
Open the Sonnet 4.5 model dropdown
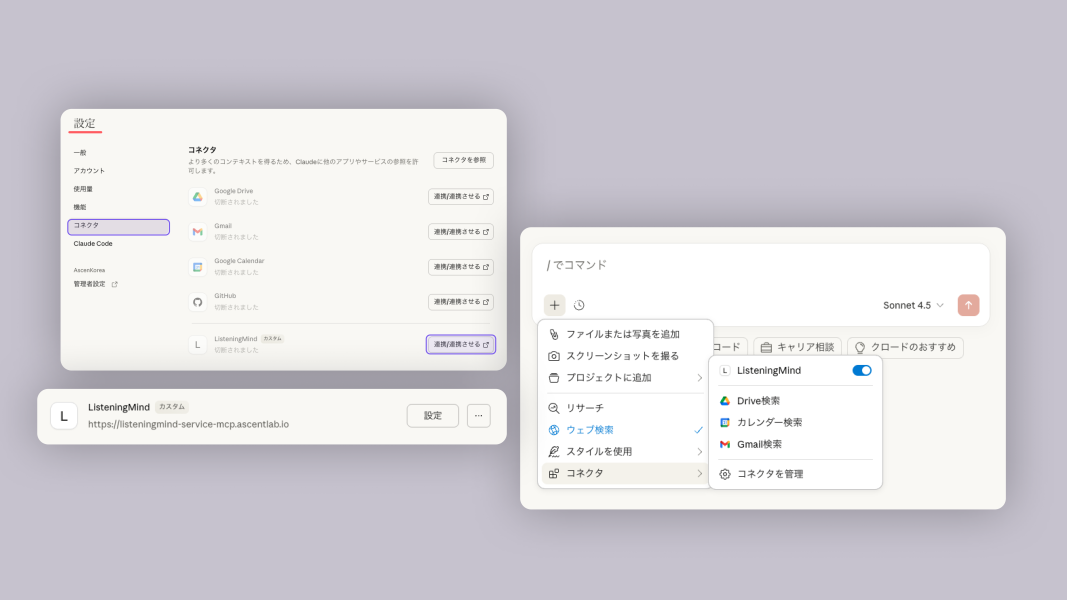pyautogui.click(x=910, y=305)
